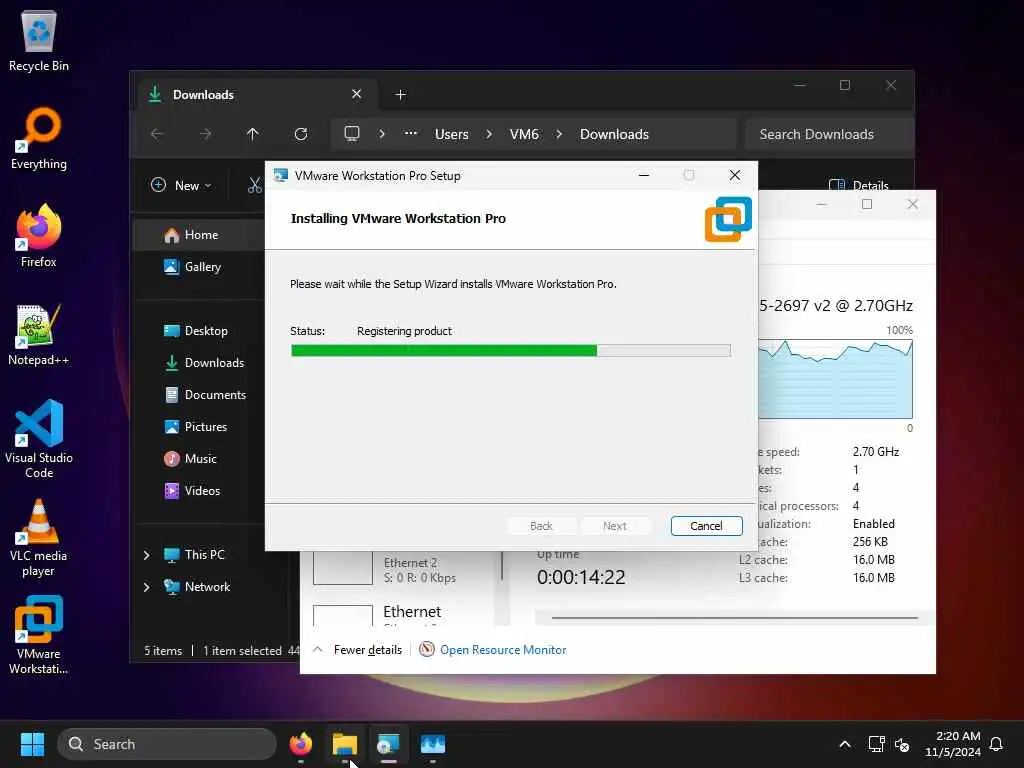Click the Firefox taskbar icon

point(301,744)
